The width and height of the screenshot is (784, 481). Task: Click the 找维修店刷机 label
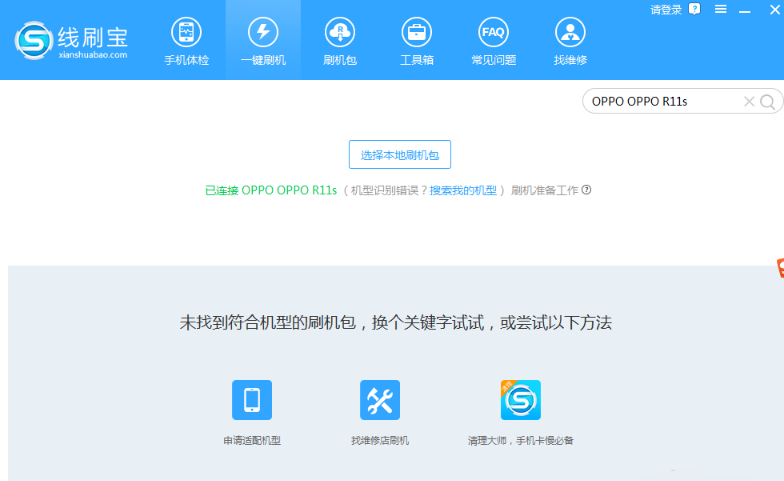(x=380, y=440)
